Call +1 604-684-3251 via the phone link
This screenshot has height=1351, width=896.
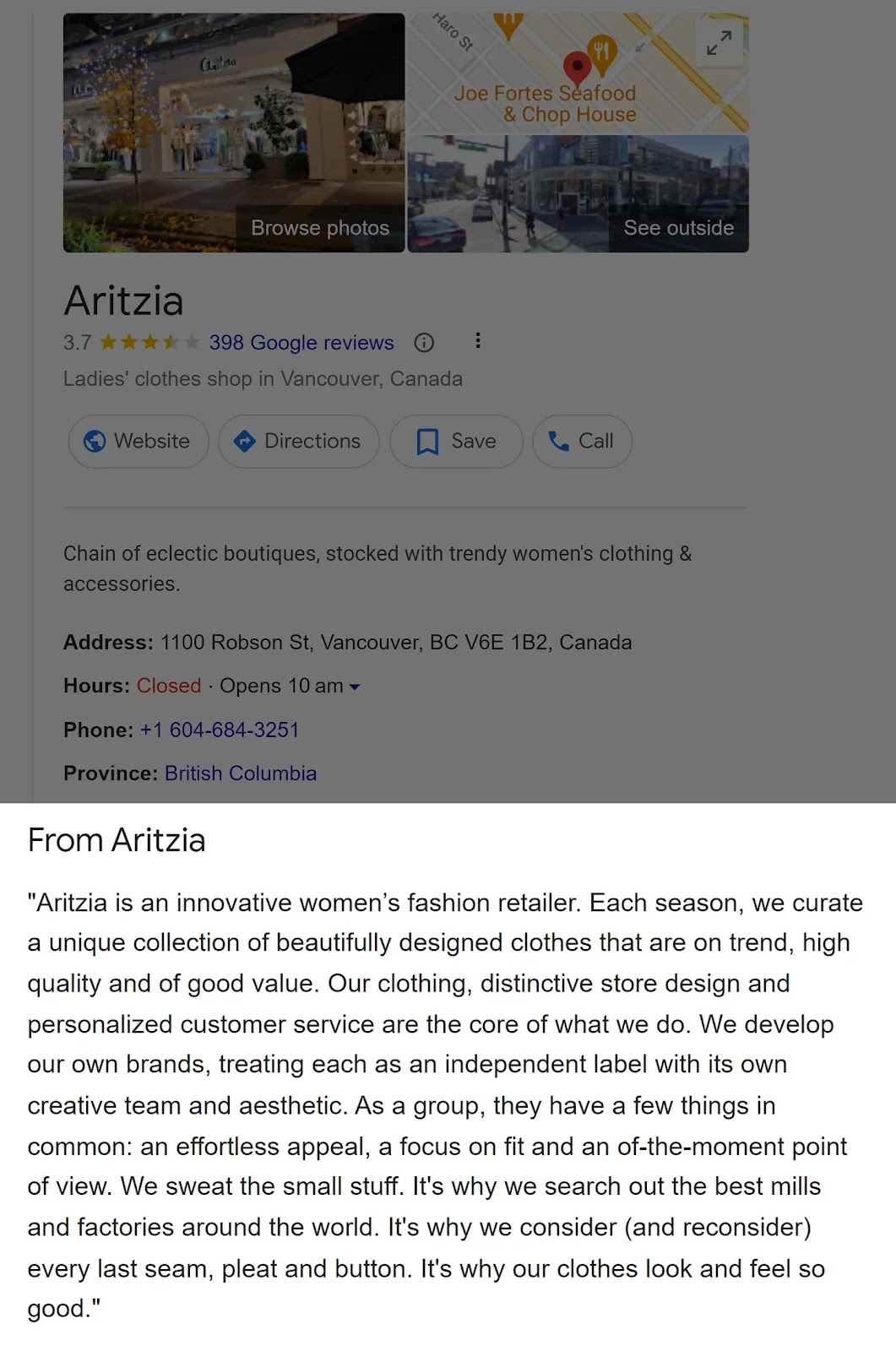(x=220, y=730)
